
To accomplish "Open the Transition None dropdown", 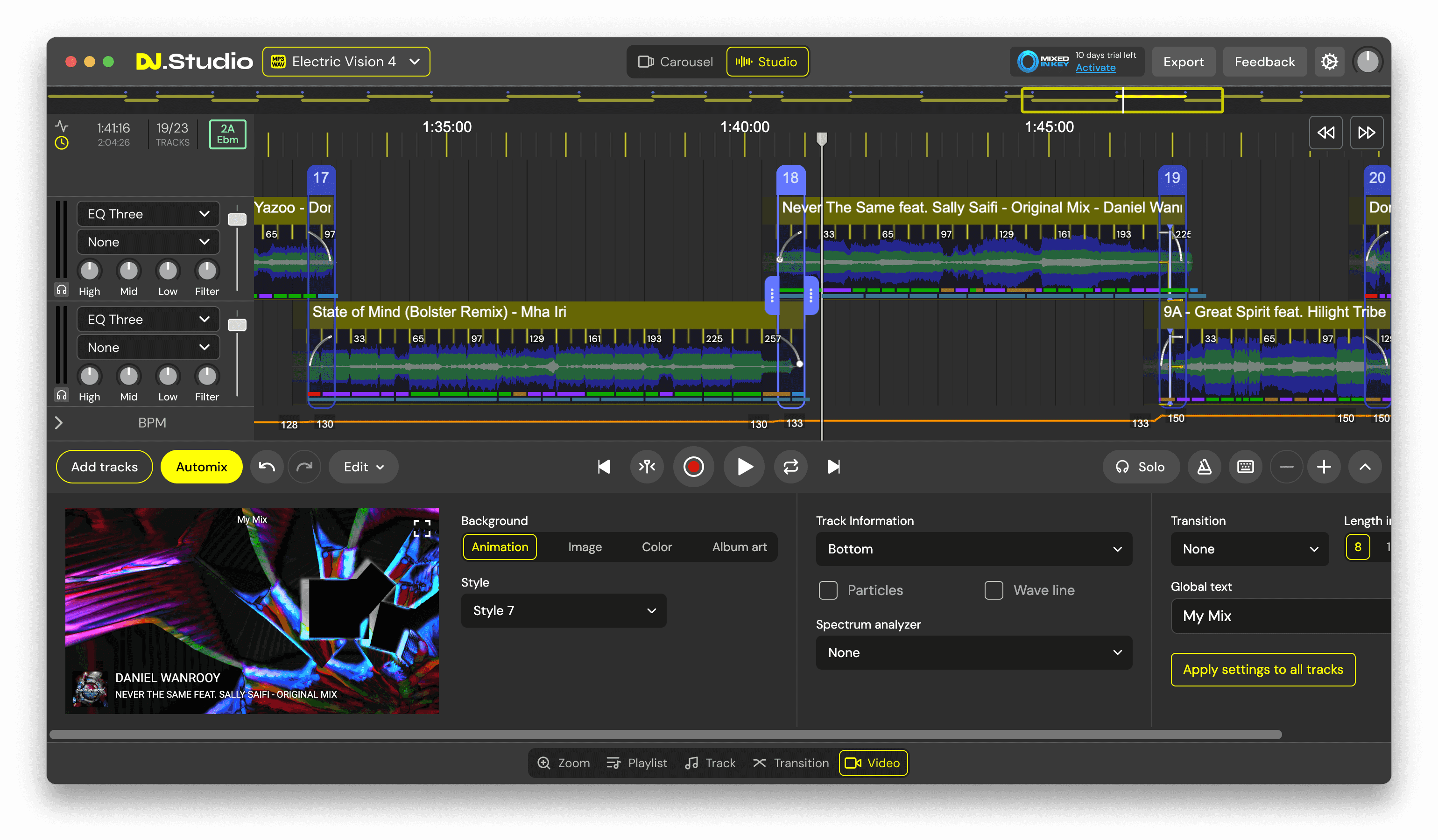I will click(x=1249, y=549).
